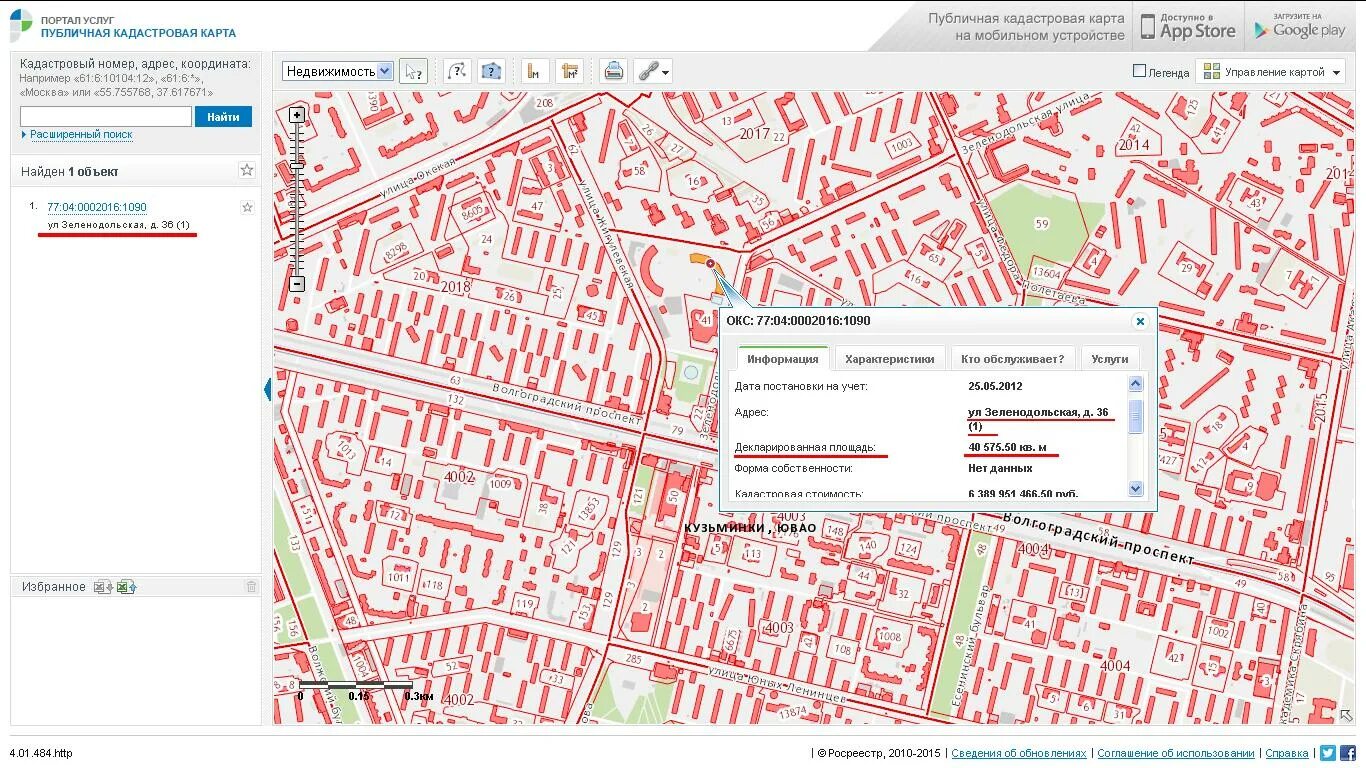Open the Сведения об обновлениях link
1366x768 pixels.
tap(1018, 753)
